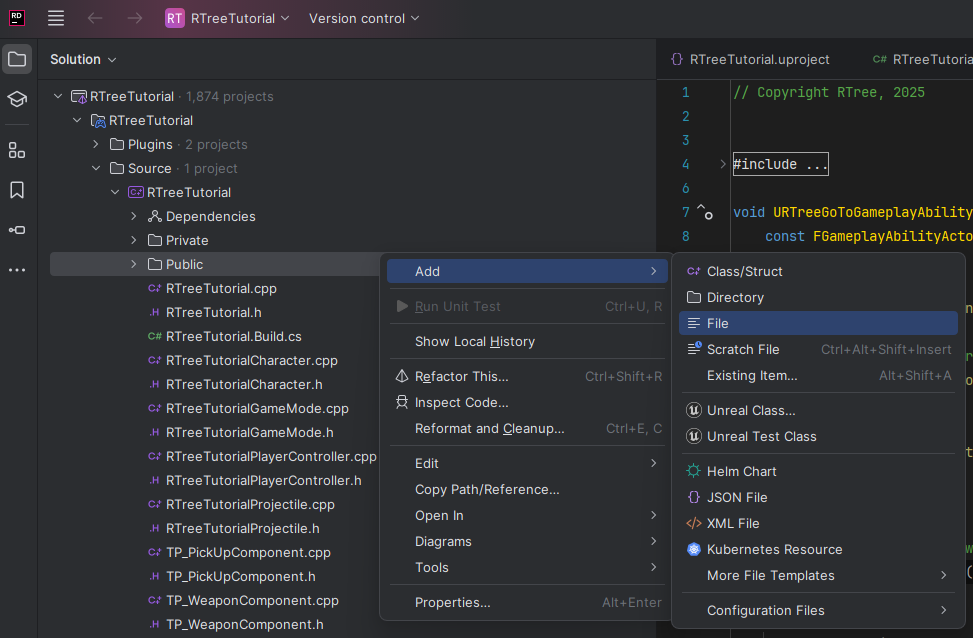Add an Existing Item...
The height and width of the screenshot is (638, 973).
[x=818, y=375]
